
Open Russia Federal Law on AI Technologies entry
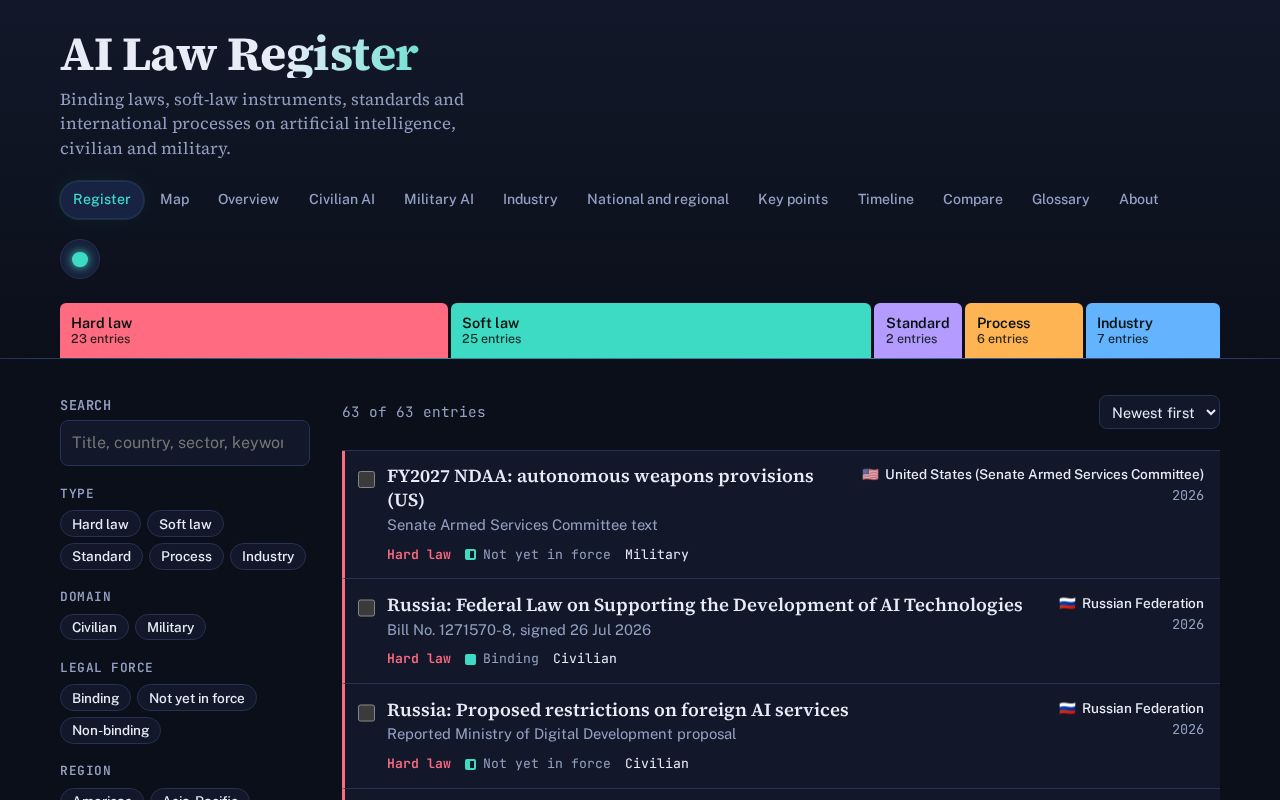[705, 605]
